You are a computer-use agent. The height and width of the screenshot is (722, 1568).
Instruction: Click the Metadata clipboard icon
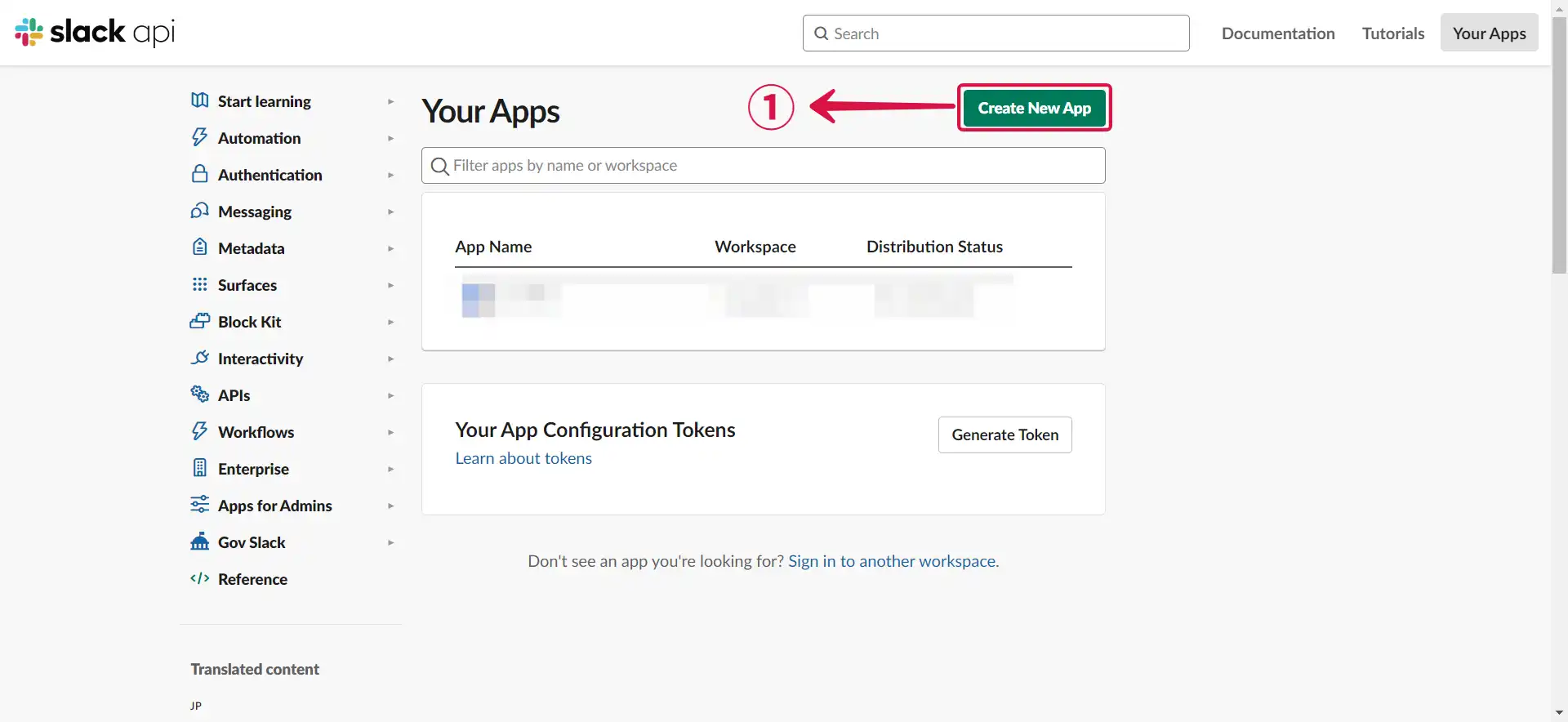(199, 247)
